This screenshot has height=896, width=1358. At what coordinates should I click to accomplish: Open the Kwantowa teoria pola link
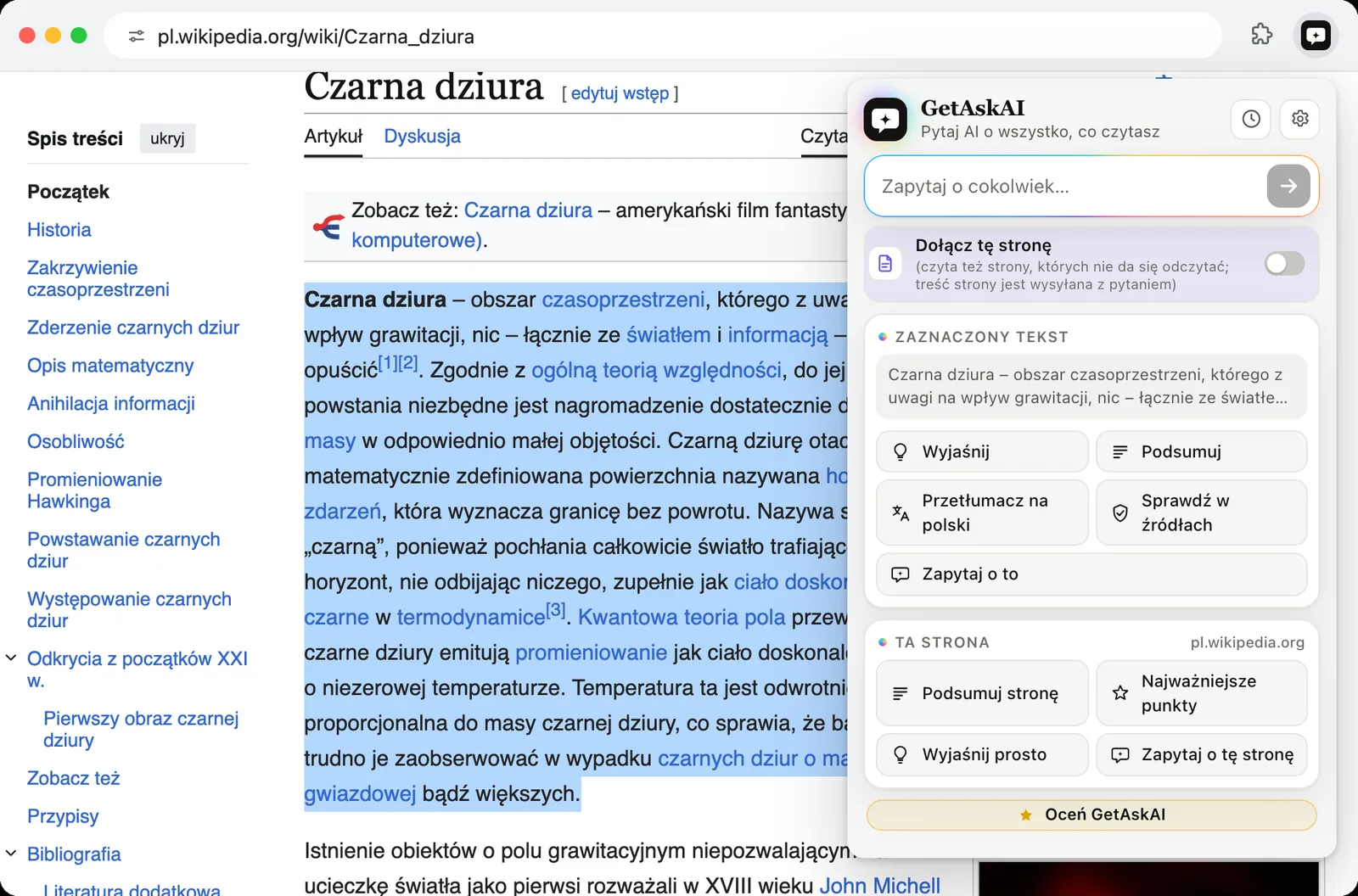[682, 617]
